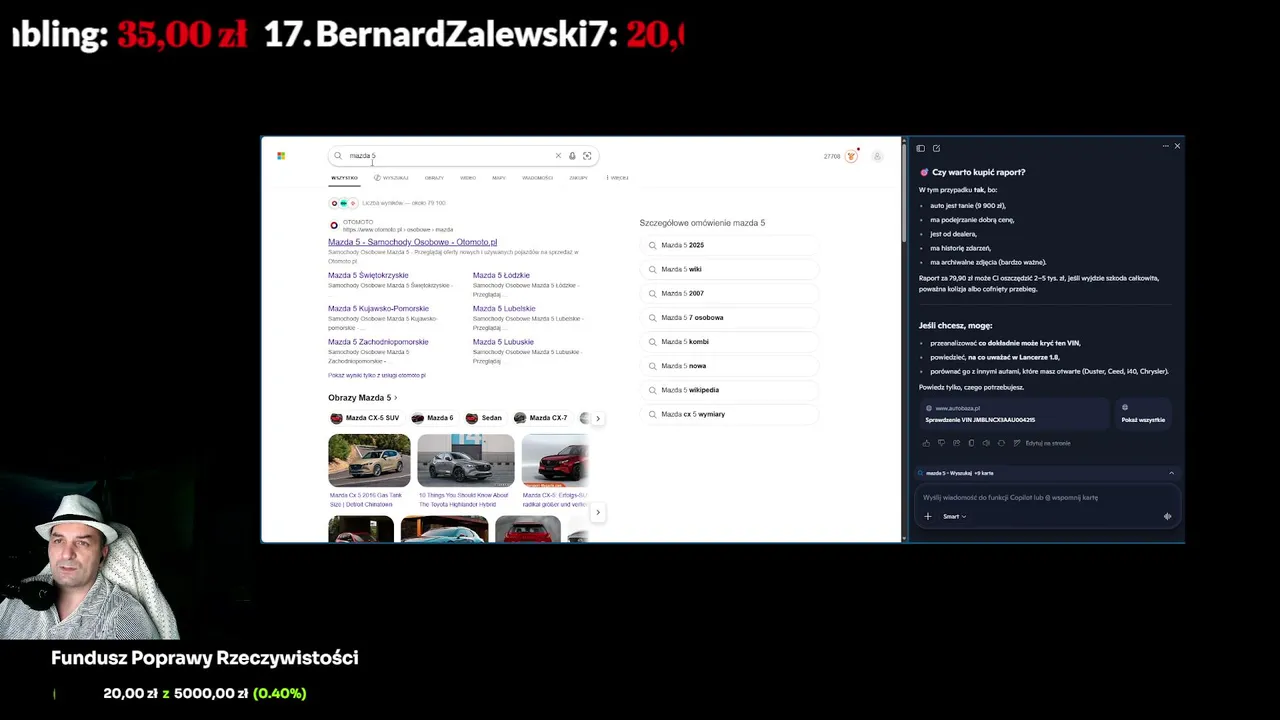Image resolution: width=1280 pixels, height=720 pixels.
Task: Open Mazda 5 Kujawsko-Pomorskie link
Action: [378, 308]
